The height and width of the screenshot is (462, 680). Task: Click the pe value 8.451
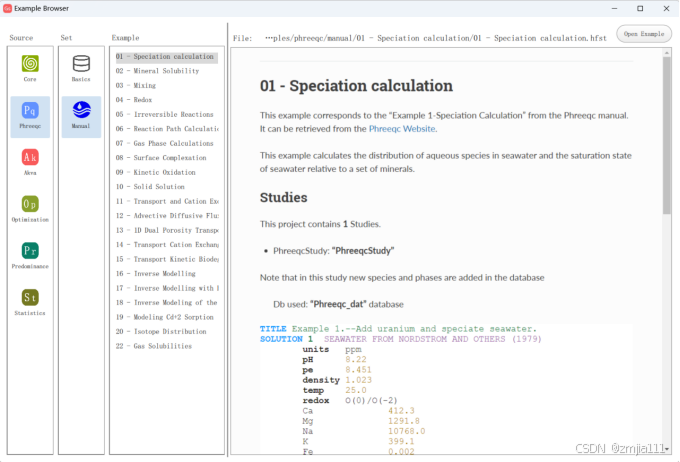click(x=358, y=370)
